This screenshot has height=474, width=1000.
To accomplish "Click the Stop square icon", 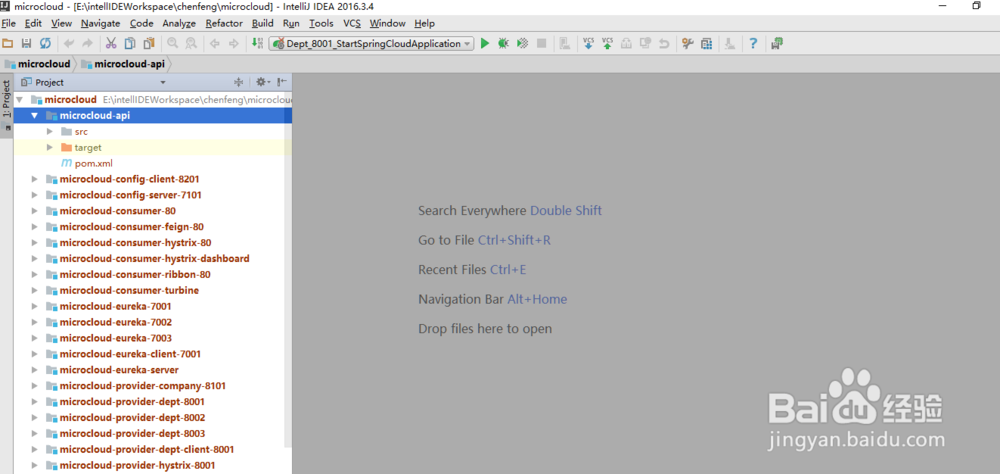I will pyautogui.click(x=541, y=43).
